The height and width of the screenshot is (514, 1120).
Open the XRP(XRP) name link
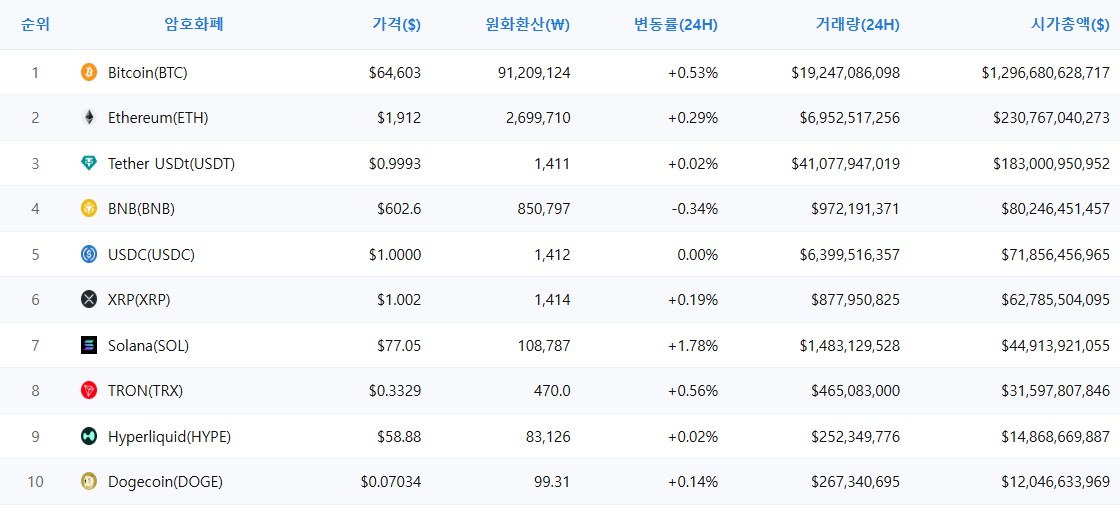(139, 300)
